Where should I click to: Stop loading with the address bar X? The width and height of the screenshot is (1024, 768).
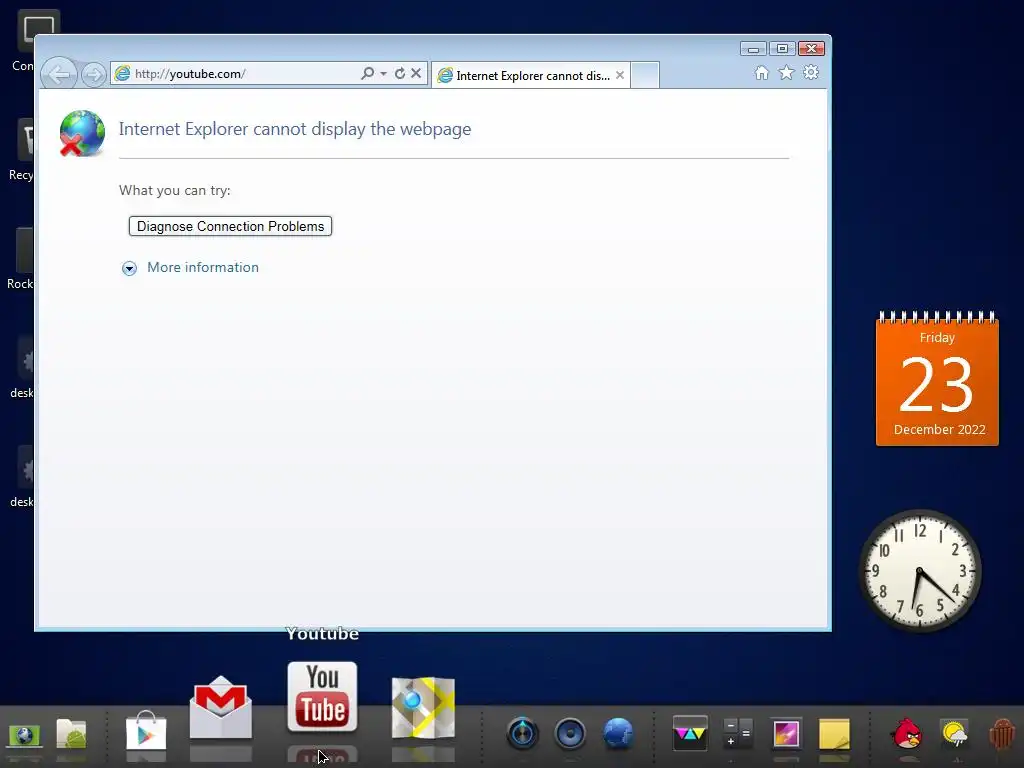(416, 73)
